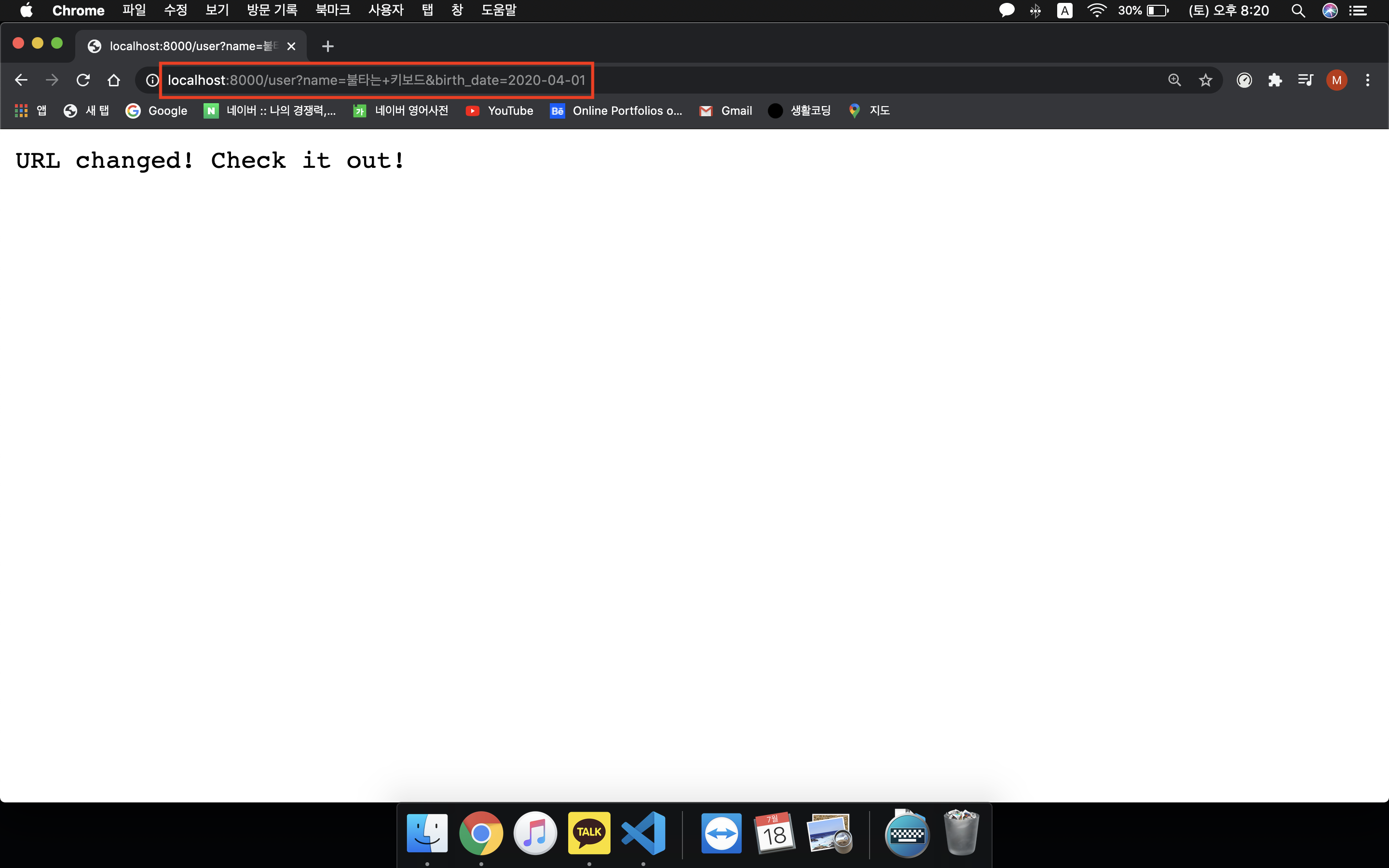Screen dimensions: 1389x868
Task: Open the 방문 기록 menu
Action: pos(272,10)
